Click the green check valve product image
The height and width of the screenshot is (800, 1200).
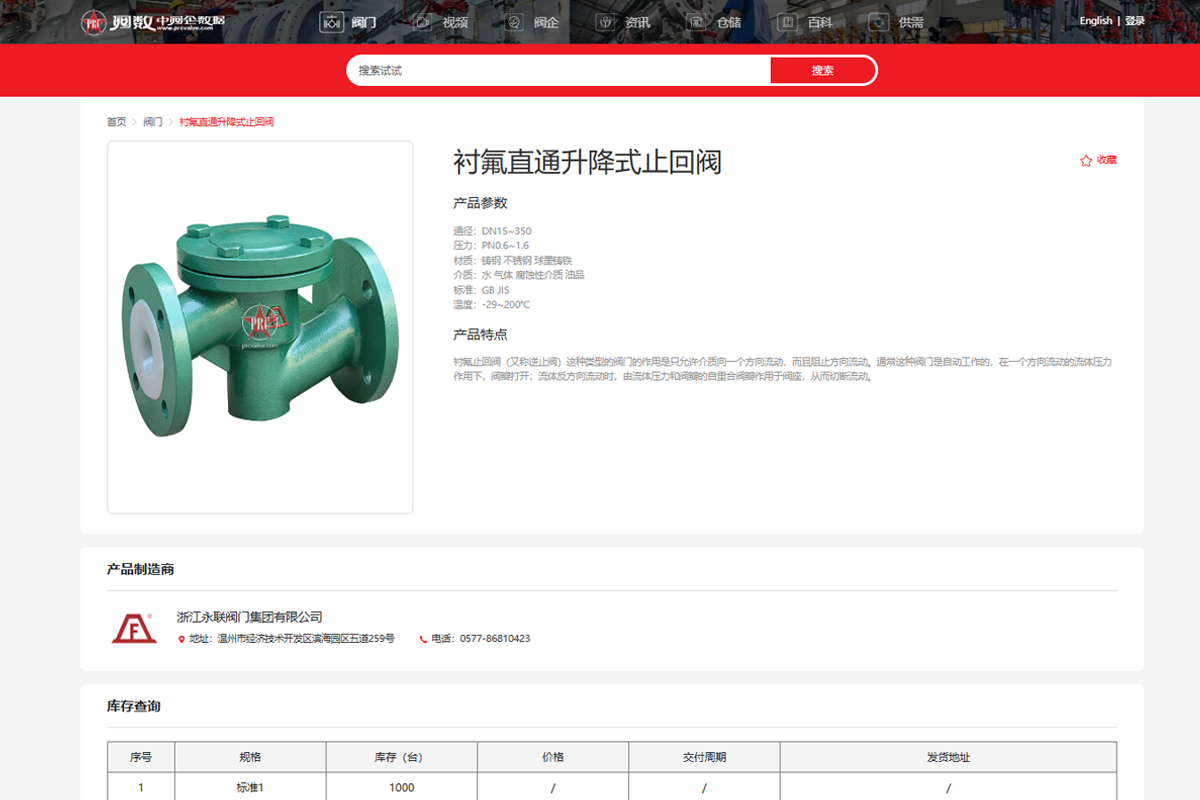pos(260,327)
